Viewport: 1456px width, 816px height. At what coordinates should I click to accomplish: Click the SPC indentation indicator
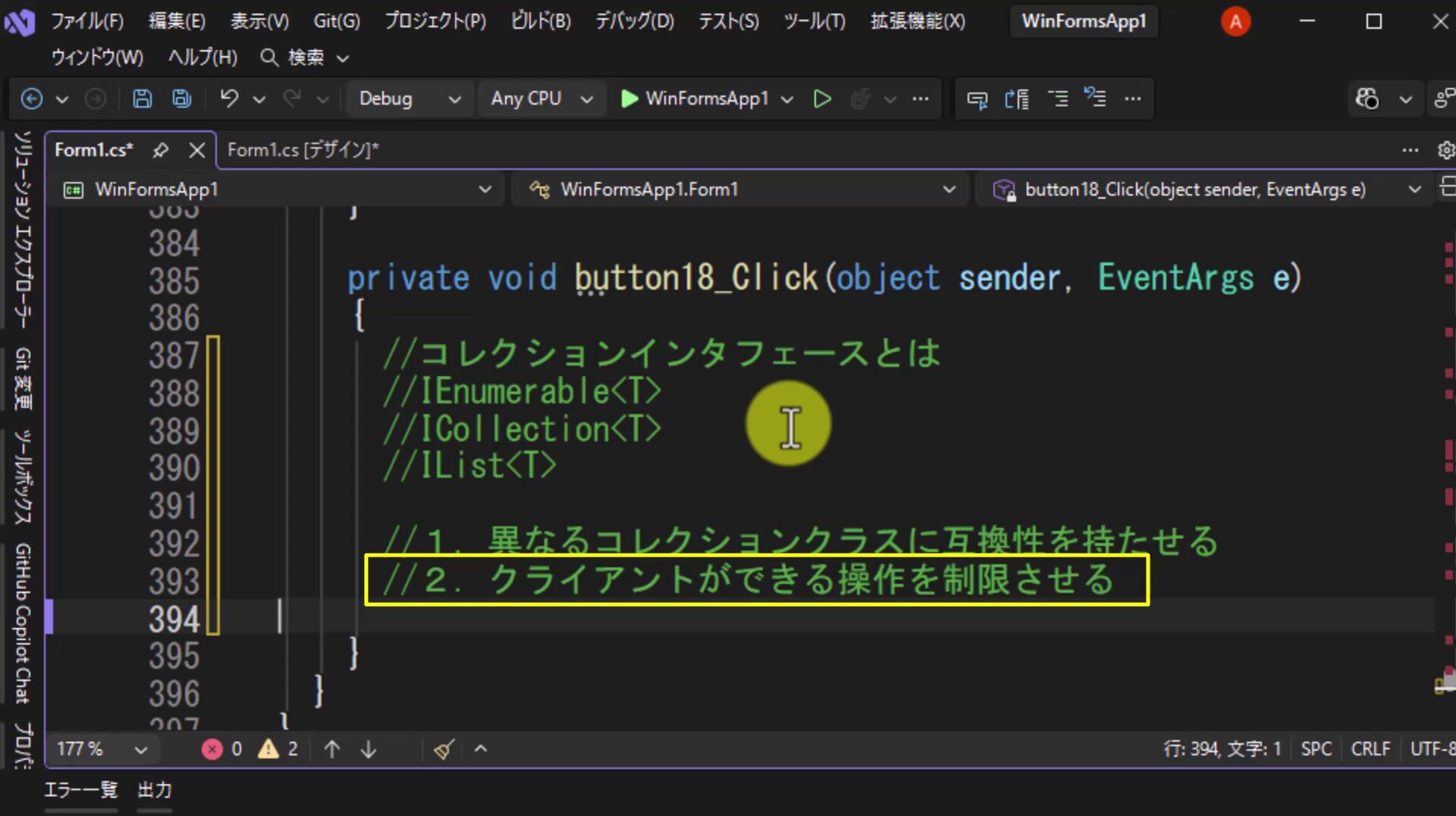[x=1316, y=749]
